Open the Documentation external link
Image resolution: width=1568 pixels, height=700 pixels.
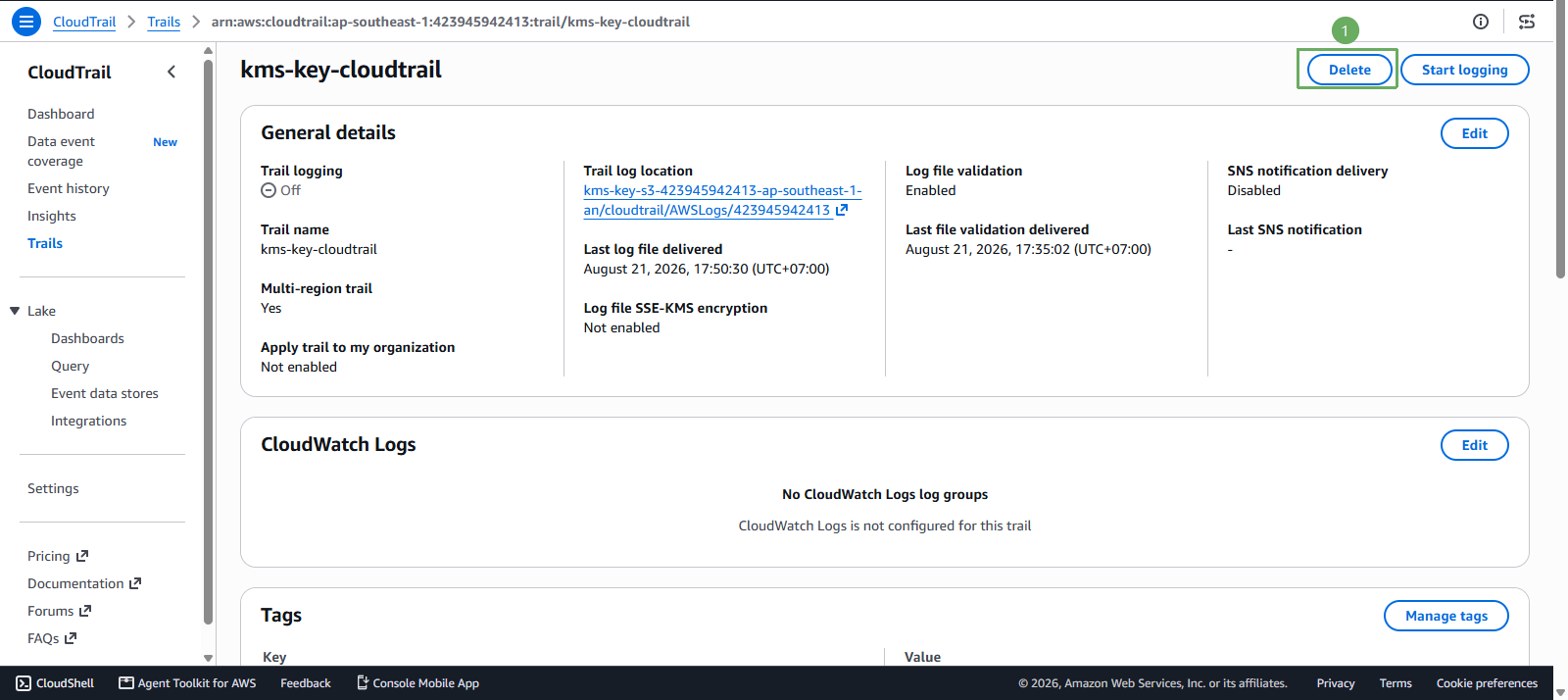[x=84, y=583]
